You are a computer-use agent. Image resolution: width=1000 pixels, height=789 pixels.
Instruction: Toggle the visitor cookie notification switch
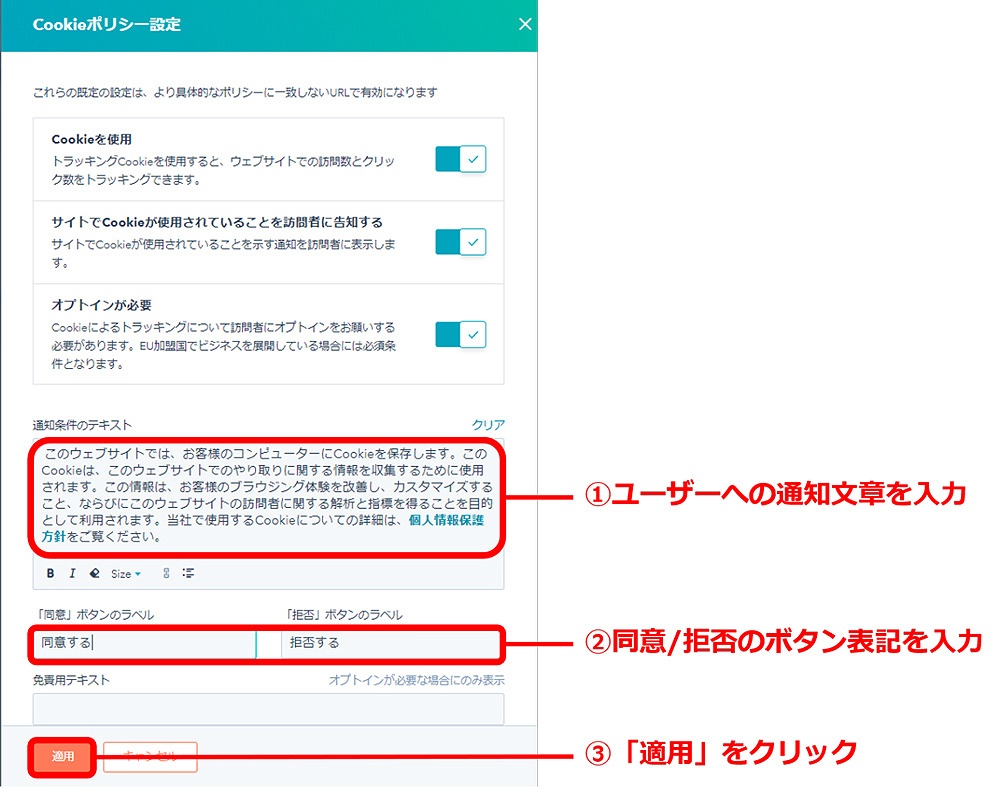click(460, 242)
